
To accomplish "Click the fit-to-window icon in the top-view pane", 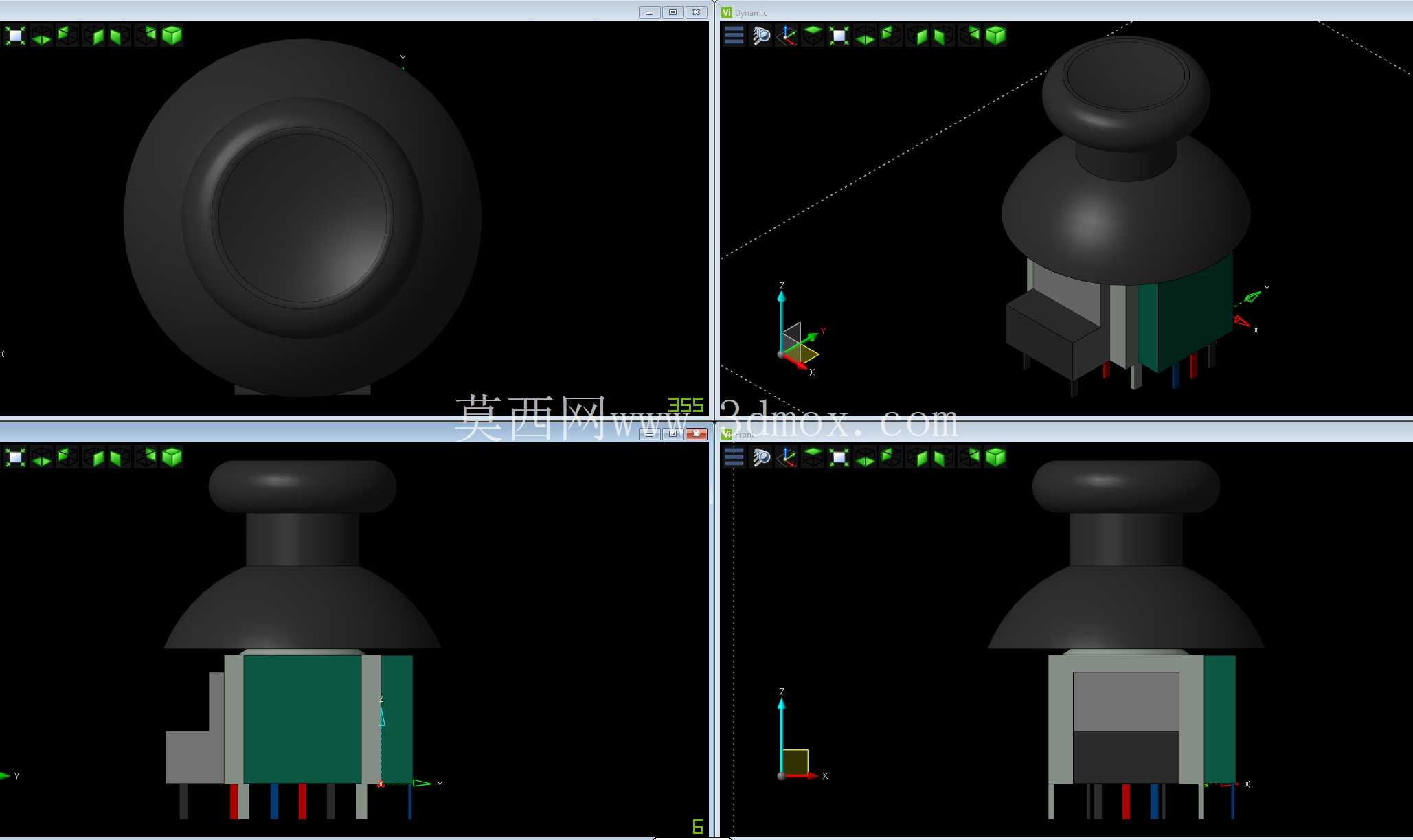I will (x=15, y=36).
